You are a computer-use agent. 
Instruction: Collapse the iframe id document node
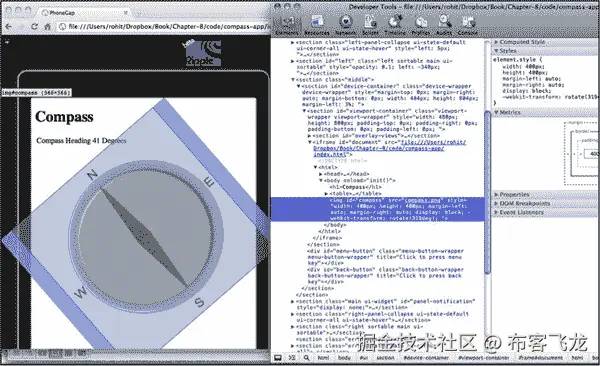[x=310, y=142]
